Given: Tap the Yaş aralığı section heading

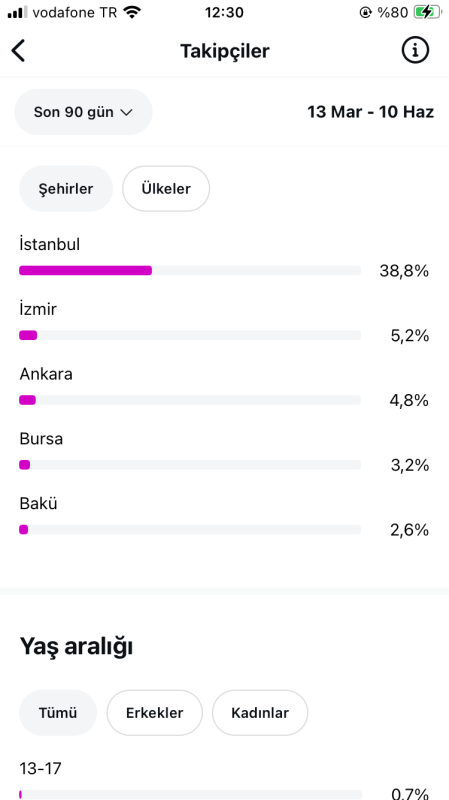Looking at the screenshot, I should [x=77, y=648].
